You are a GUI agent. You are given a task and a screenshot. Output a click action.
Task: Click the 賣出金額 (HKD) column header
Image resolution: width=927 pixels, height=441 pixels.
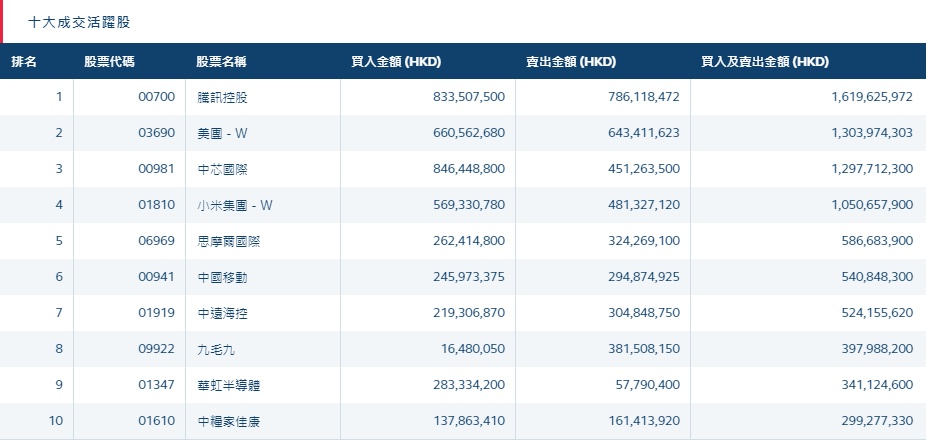[x=571, y=62]
